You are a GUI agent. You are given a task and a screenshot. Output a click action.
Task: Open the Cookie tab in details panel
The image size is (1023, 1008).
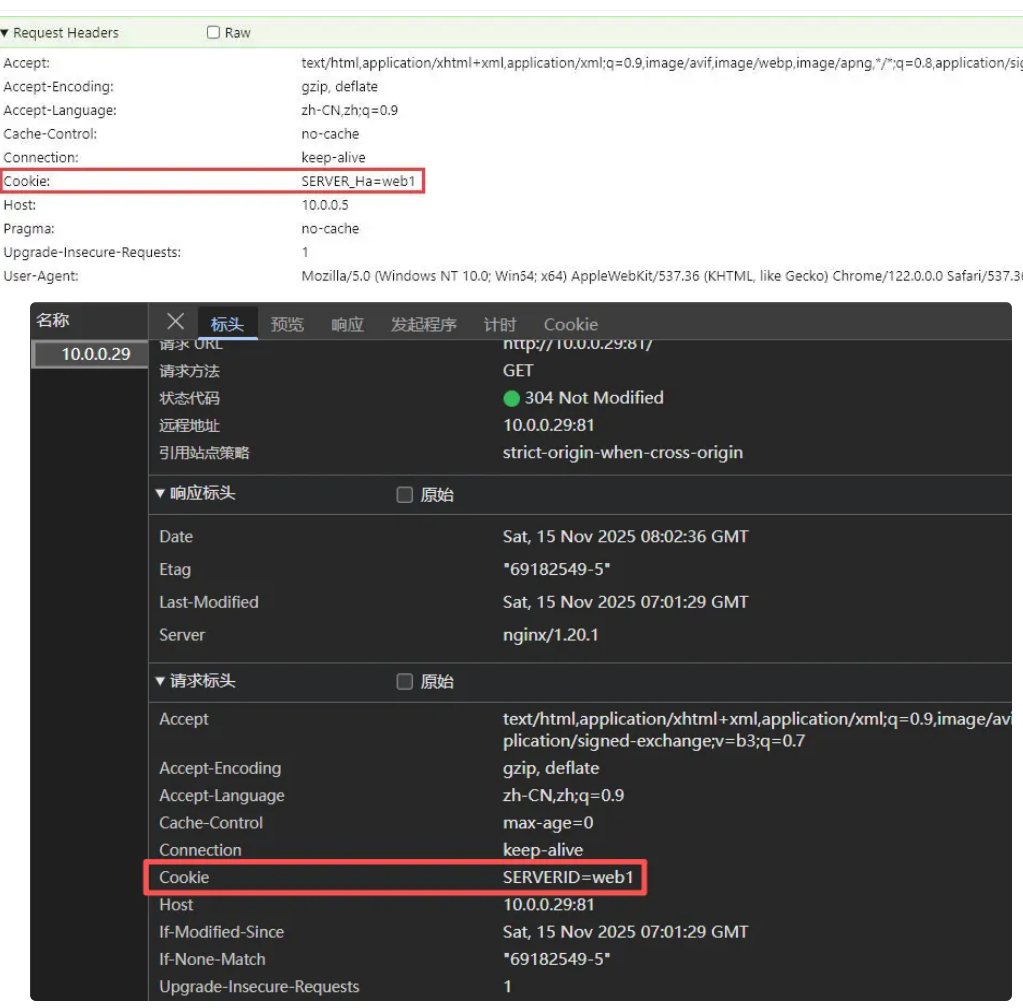pyautogui.click(x=570, y=324)
